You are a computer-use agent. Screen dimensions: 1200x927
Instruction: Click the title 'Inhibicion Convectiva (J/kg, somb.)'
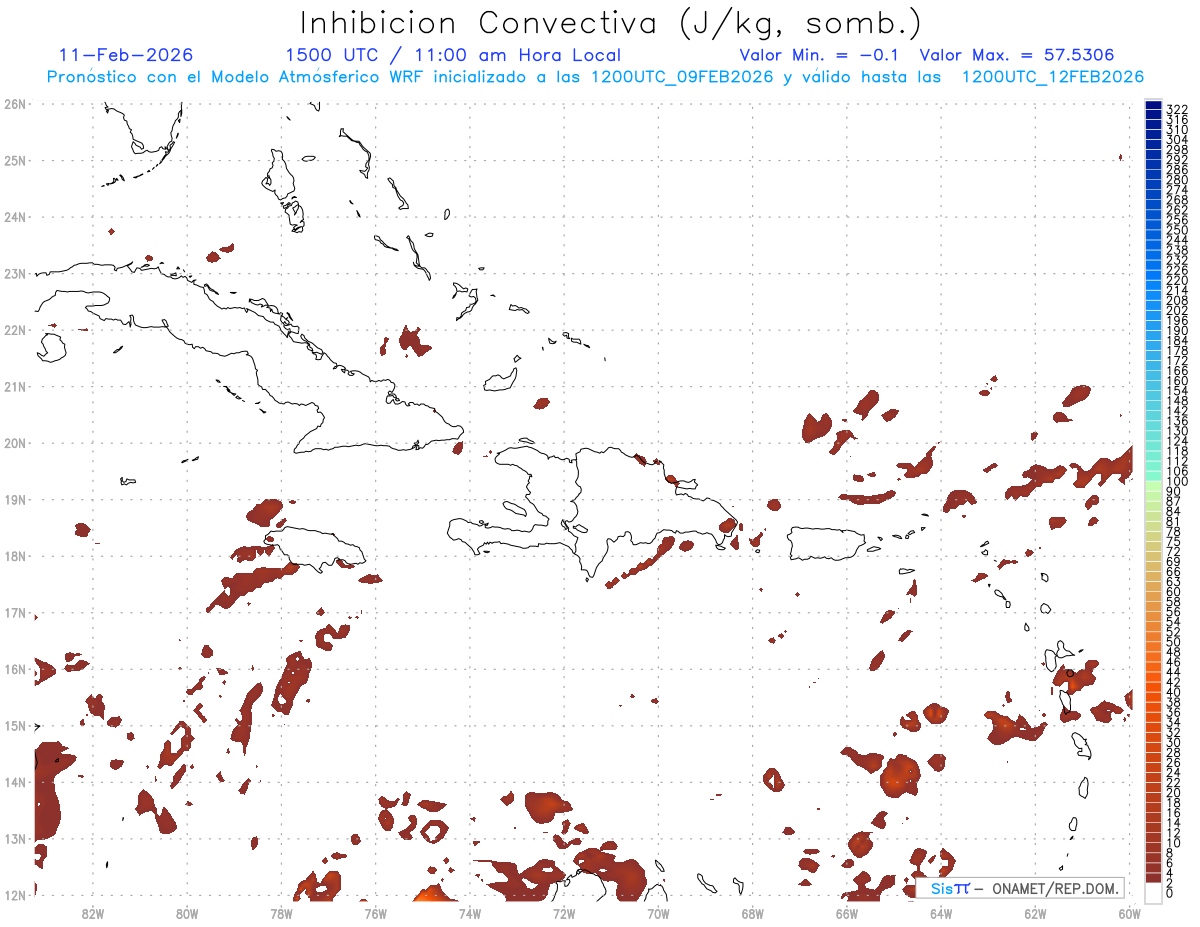pos(611,24)
